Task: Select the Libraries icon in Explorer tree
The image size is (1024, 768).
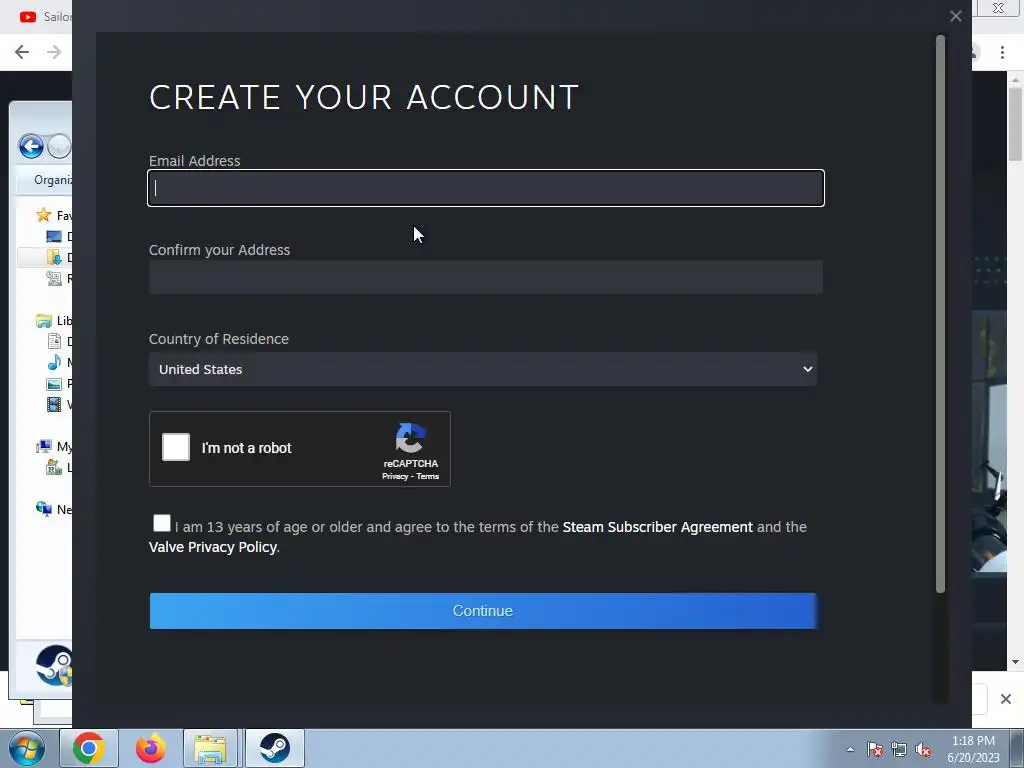Action: coord(44,321)
